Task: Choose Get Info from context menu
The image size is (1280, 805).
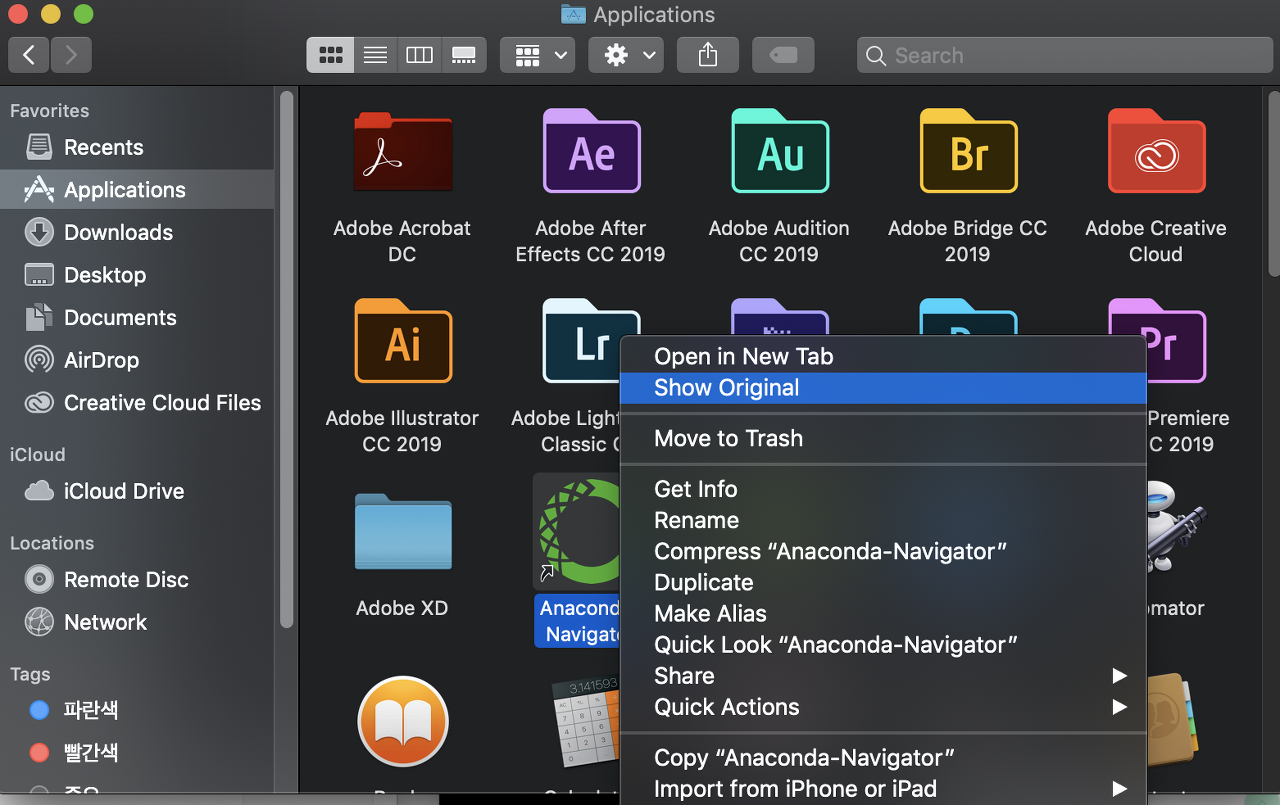Action: click(883, 489)
